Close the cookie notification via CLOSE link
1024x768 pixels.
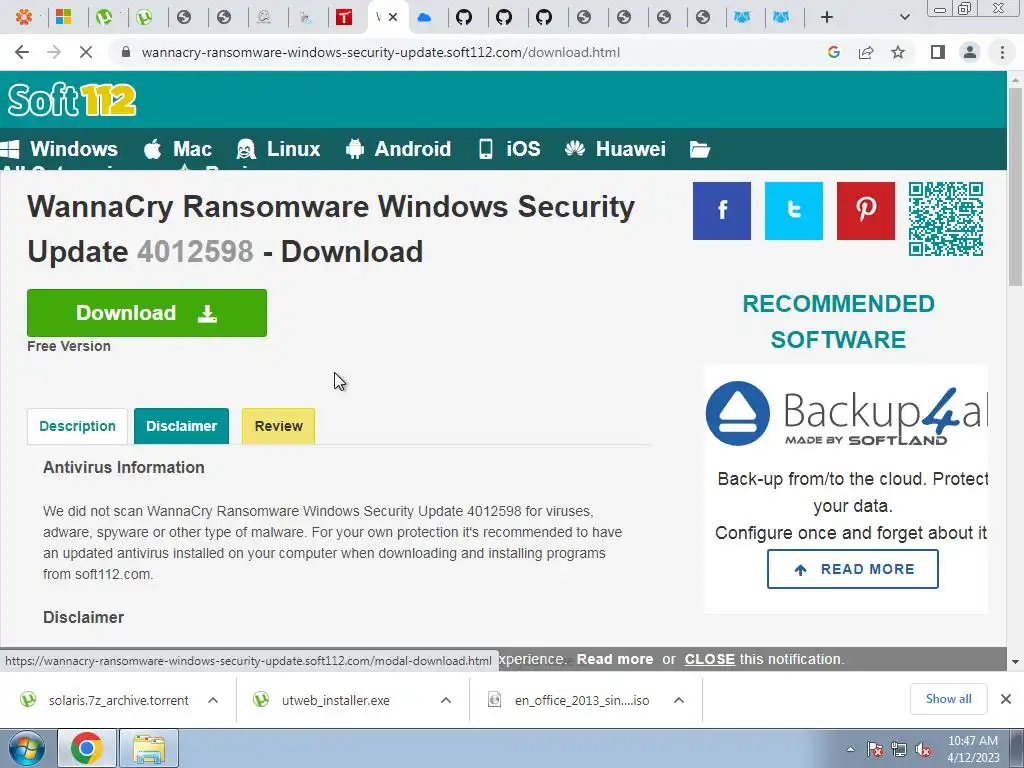point(709,659)
